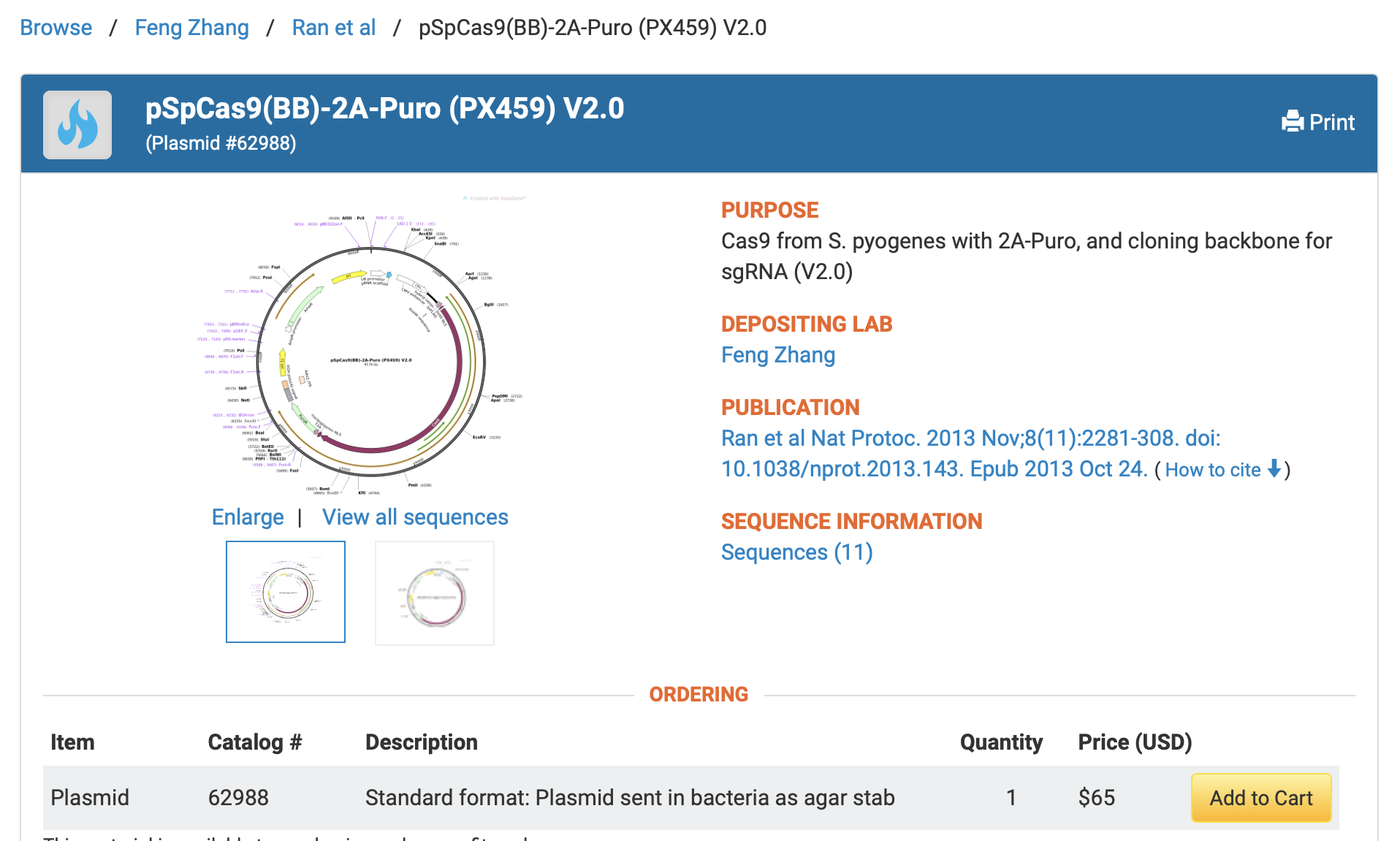This screenshot has height=841, width=1400.
Task: Add plasmid 62988 to cart
Action: point(1260,798)
